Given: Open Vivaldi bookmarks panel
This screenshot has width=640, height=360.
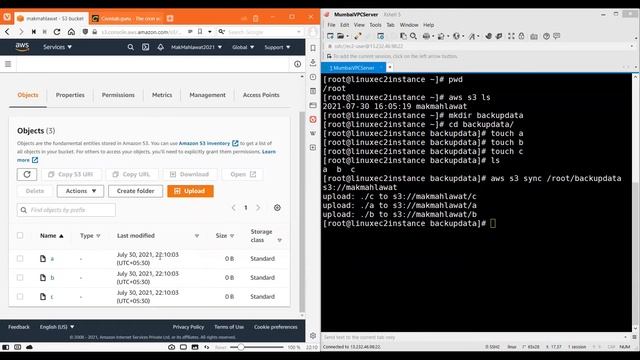Looking at the screenshot, I should (313, 48).
